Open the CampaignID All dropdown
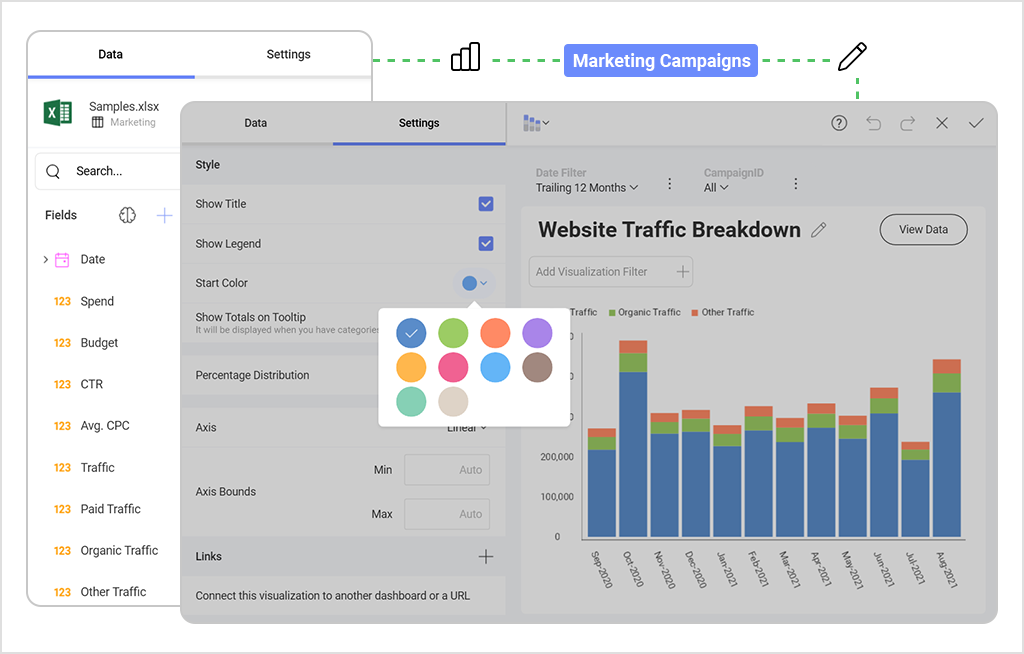The height and width of the screenshot is (654, 1024). [717, 187]
